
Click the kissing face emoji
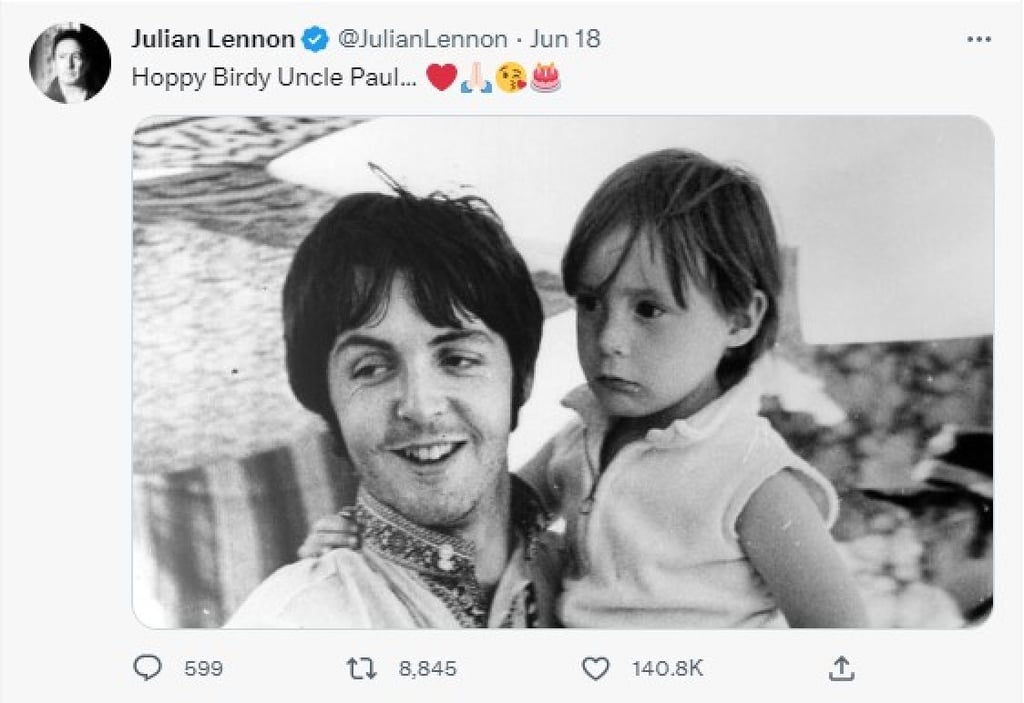click(x=511, y=78)
